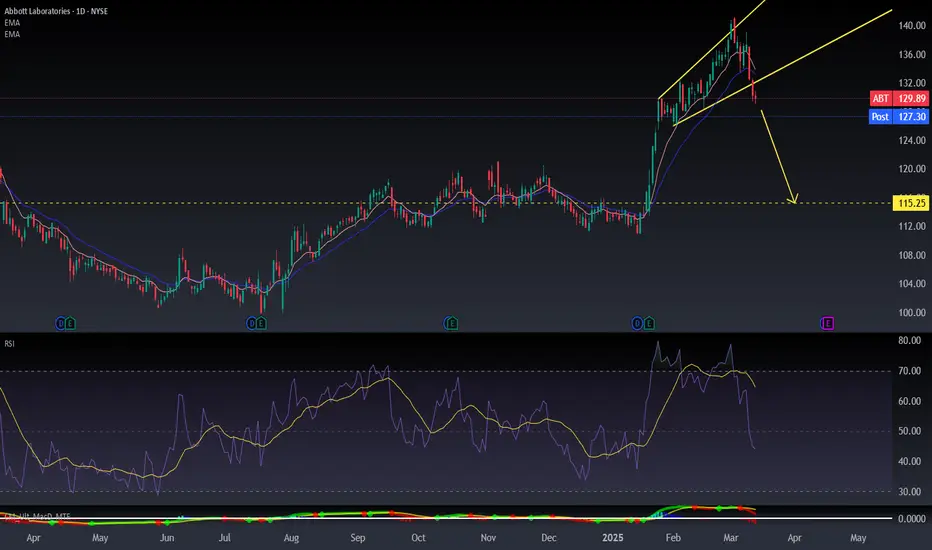Click the MacD MTF indicator legend label
Image resolution: width=932 pixels, height=550 pixels.
click(x=37, y=516)
